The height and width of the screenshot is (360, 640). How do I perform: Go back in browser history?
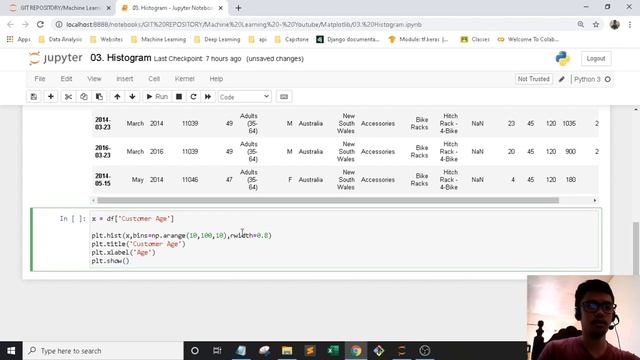10,24
